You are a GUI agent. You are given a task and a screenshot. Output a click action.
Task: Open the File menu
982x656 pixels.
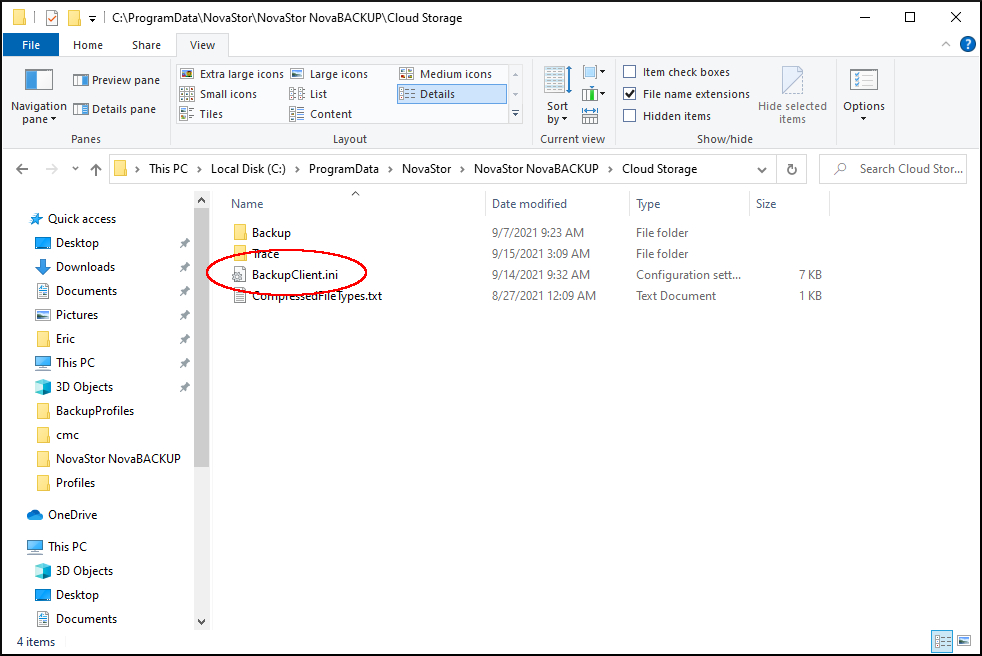[31, 45]
